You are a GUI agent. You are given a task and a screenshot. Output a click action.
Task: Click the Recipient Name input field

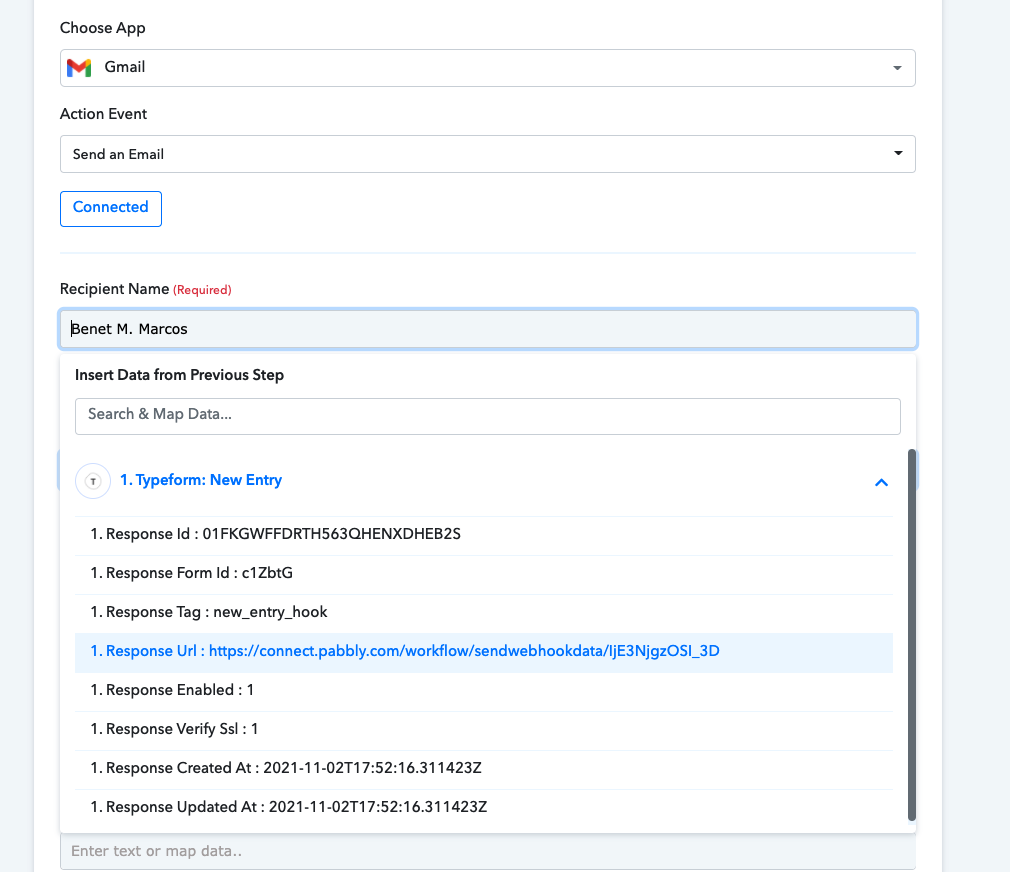[x=488, y=329]
